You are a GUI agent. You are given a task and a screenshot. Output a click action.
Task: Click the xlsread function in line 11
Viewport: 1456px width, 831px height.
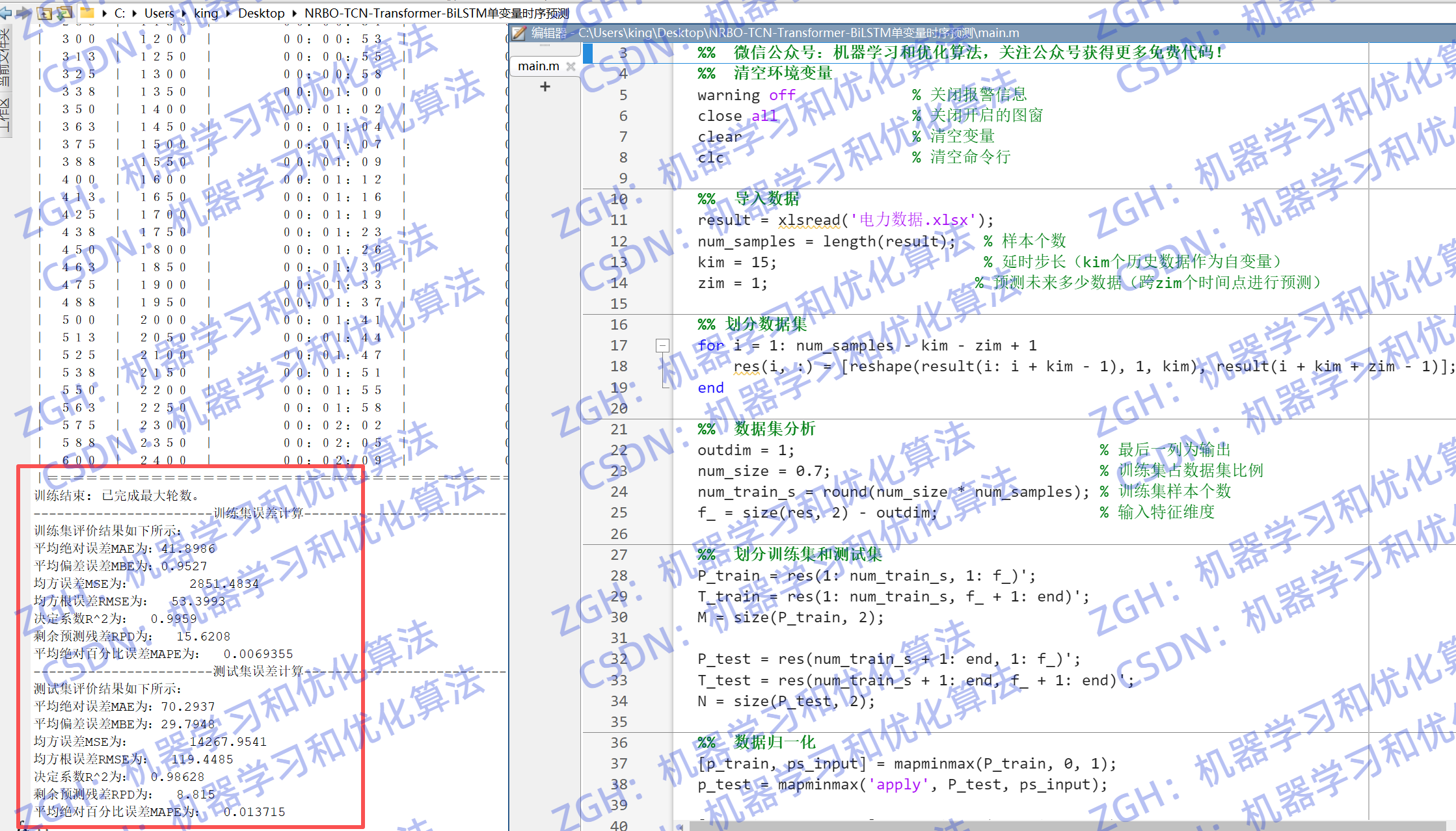click(x=809, y=220)
